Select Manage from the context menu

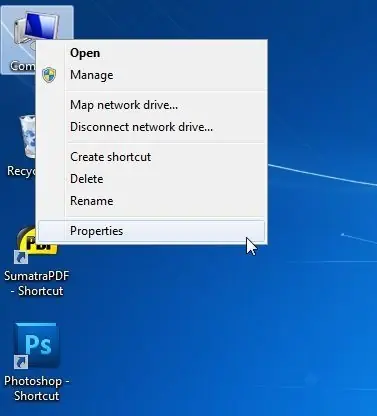(152, 75)
